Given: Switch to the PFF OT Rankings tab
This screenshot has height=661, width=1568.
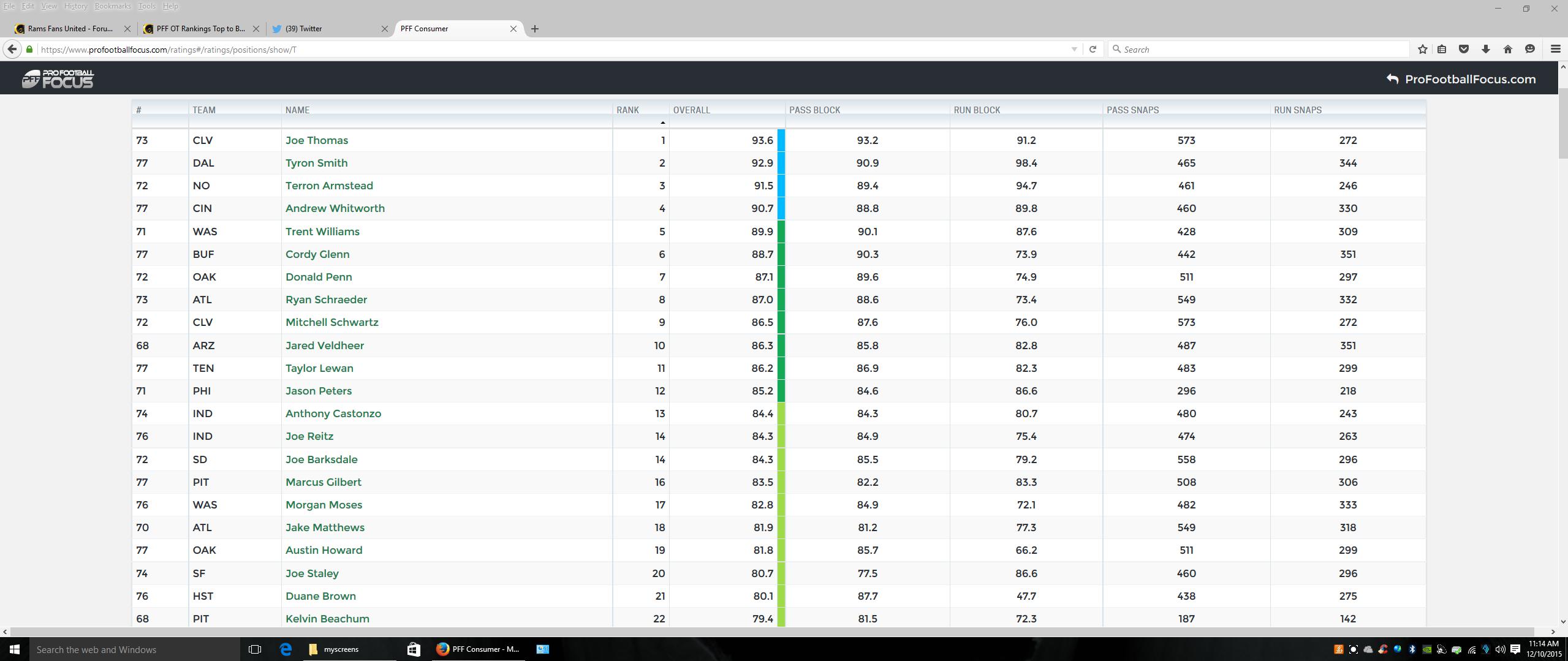Looking at the screenshot, I should point(201,29).
